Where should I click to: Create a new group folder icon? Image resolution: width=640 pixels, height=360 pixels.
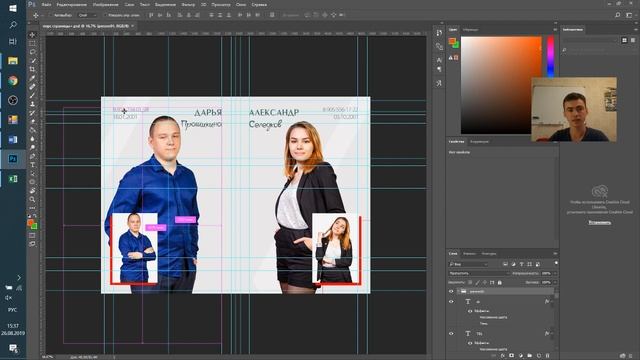click(529, 356)
